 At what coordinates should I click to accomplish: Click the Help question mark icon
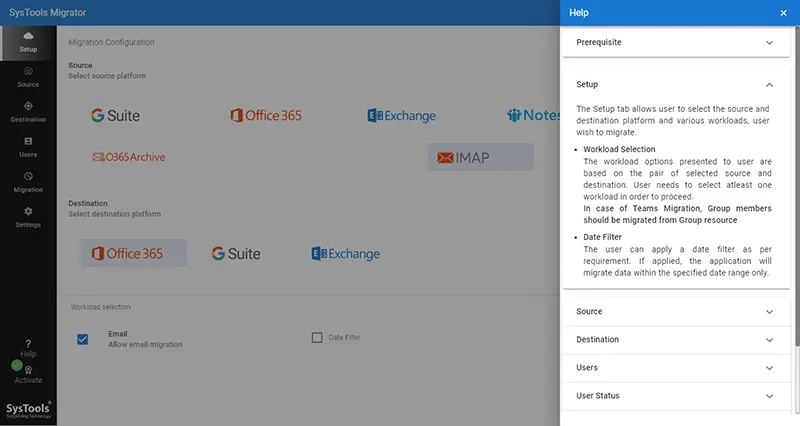point(28,344)
